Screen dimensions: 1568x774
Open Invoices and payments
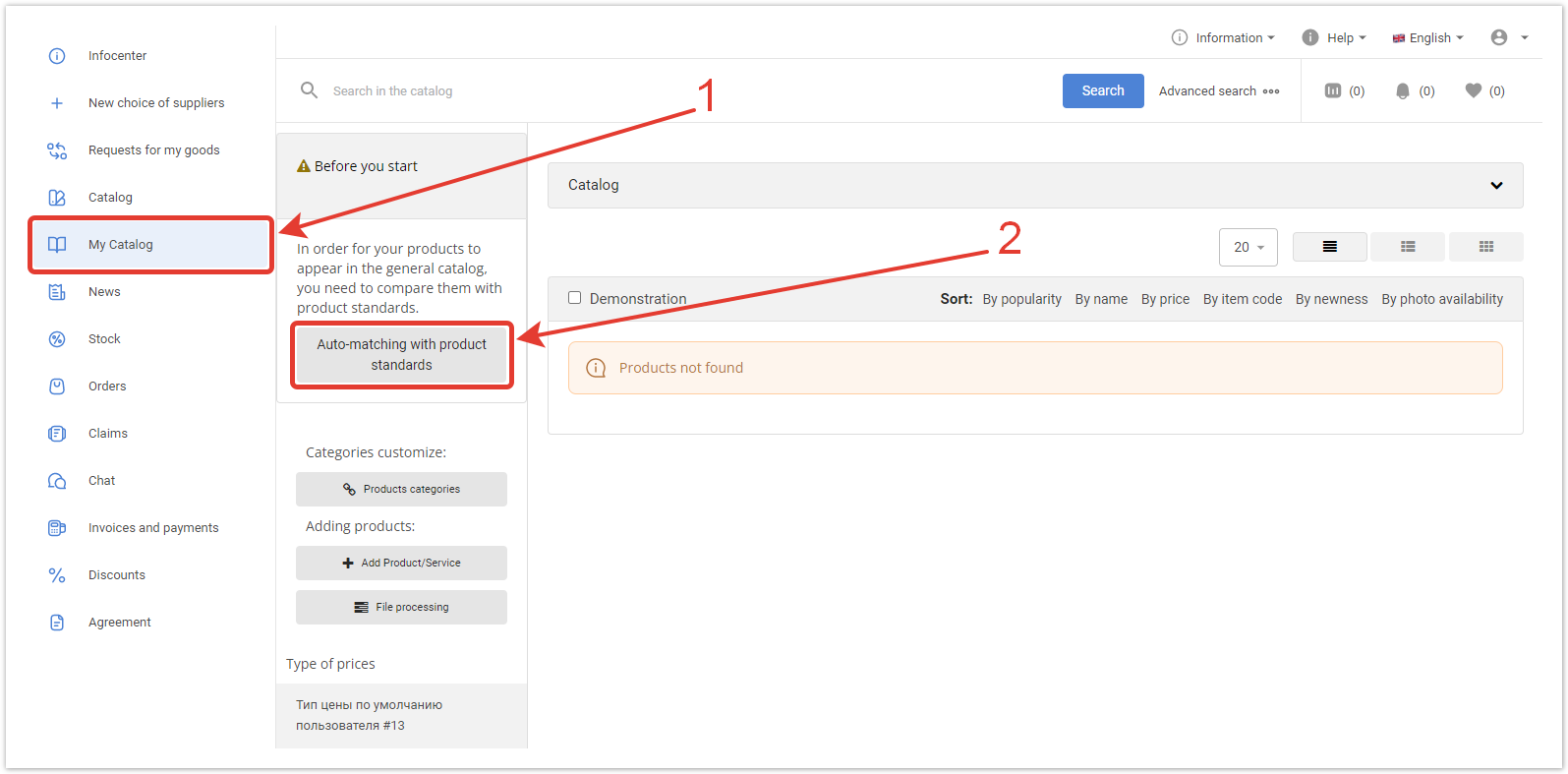pyautogui.click(x=153, y=528)
